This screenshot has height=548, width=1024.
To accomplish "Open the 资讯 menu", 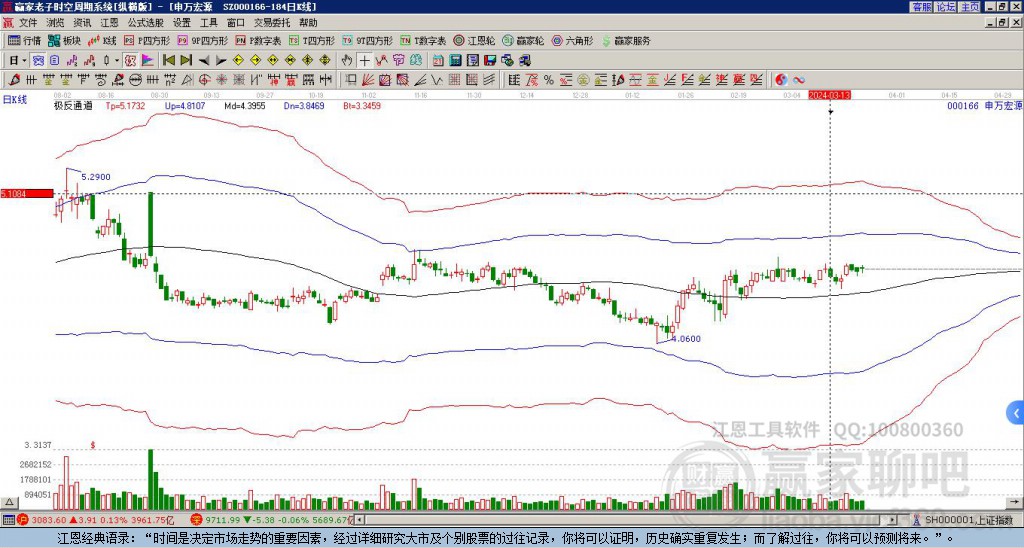I will click(82, 23).
